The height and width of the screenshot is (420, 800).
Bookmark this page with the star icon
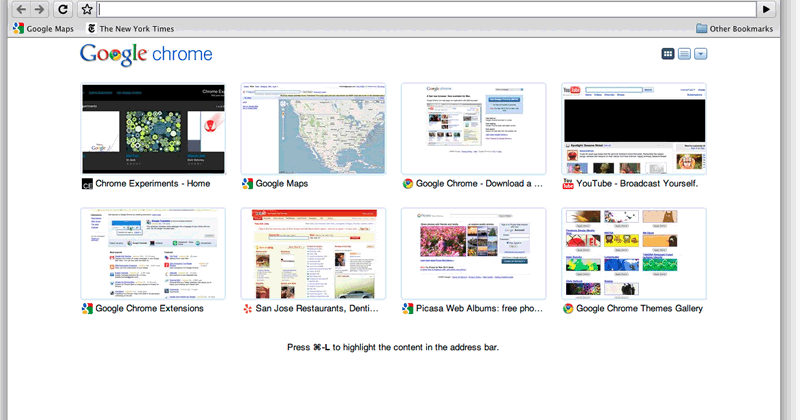coord(87,9)
